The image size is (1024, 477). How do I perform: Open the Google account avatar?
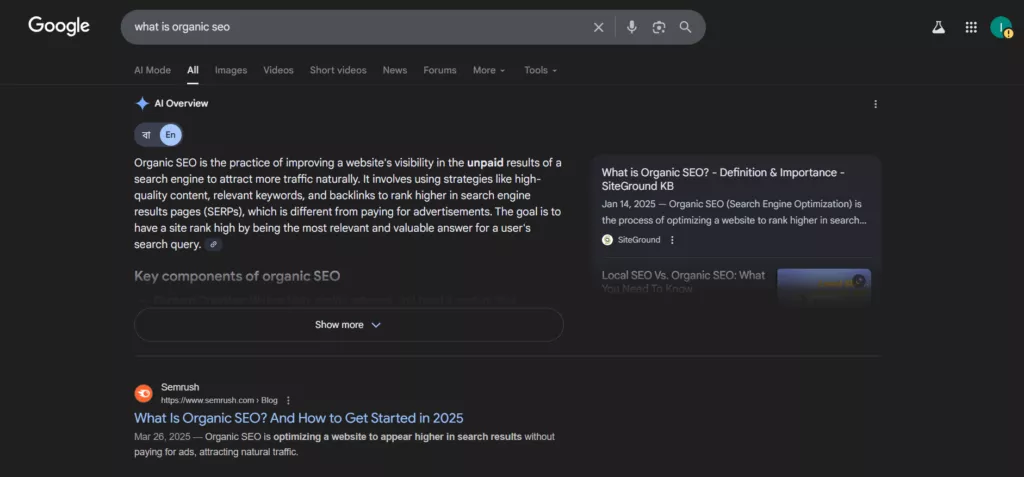(1001, 27)
